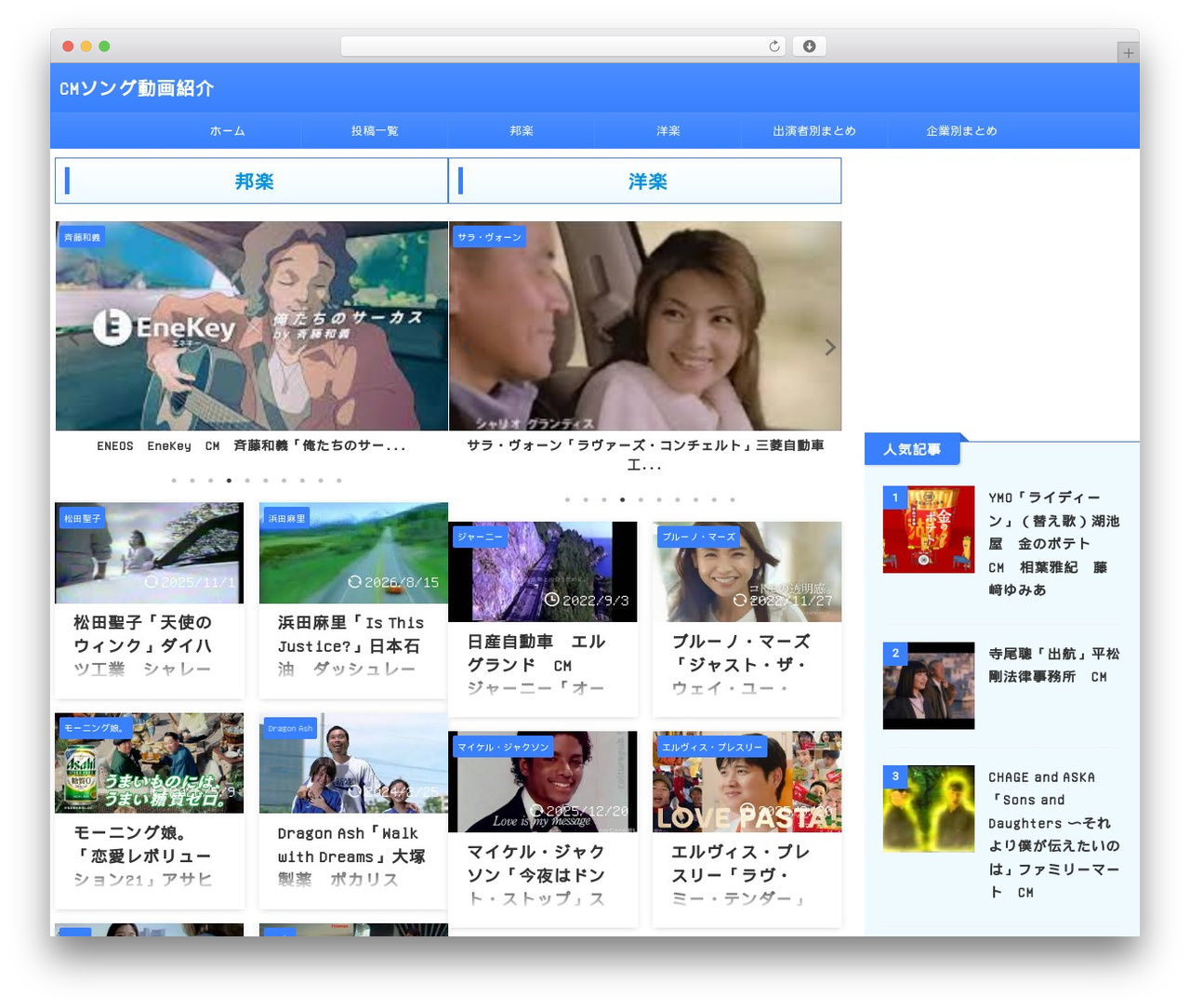Select the active dot of 邦楽 carousel
Screen dimensions: 1190x1008
(229, 481)
